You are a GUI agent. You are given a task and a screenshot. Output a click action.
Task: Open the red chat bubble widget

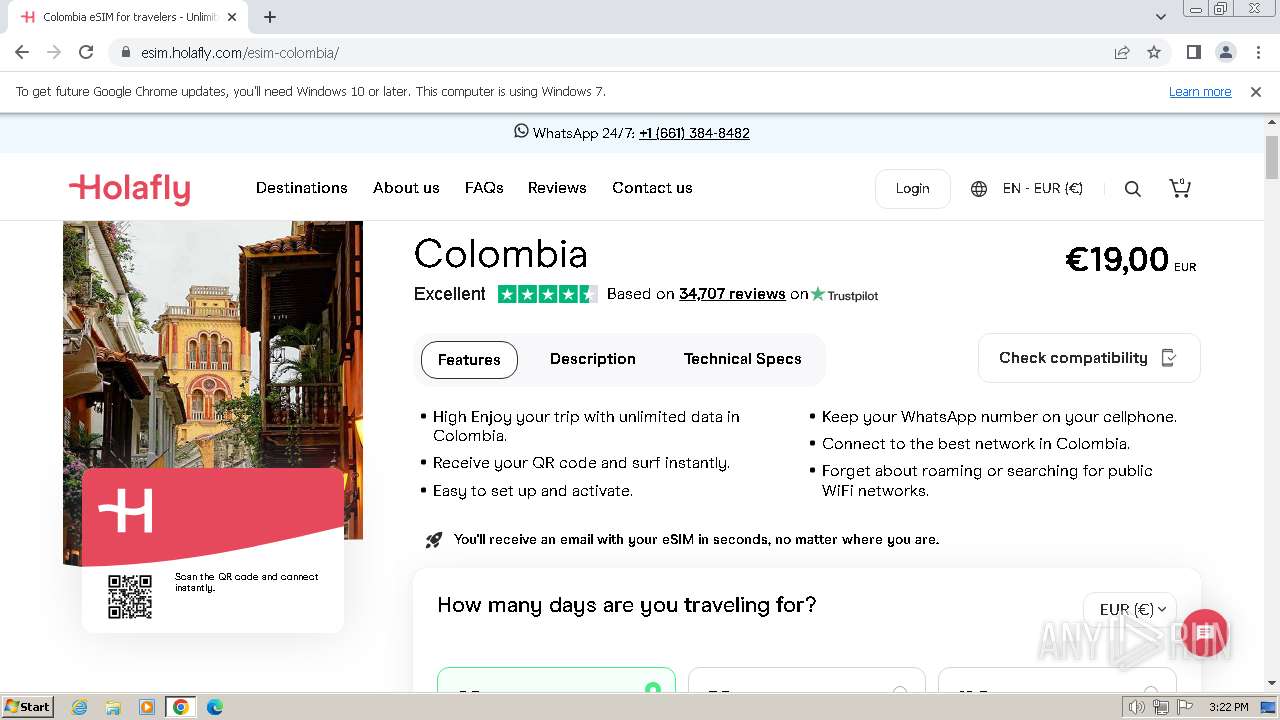tap(1205, 633)
